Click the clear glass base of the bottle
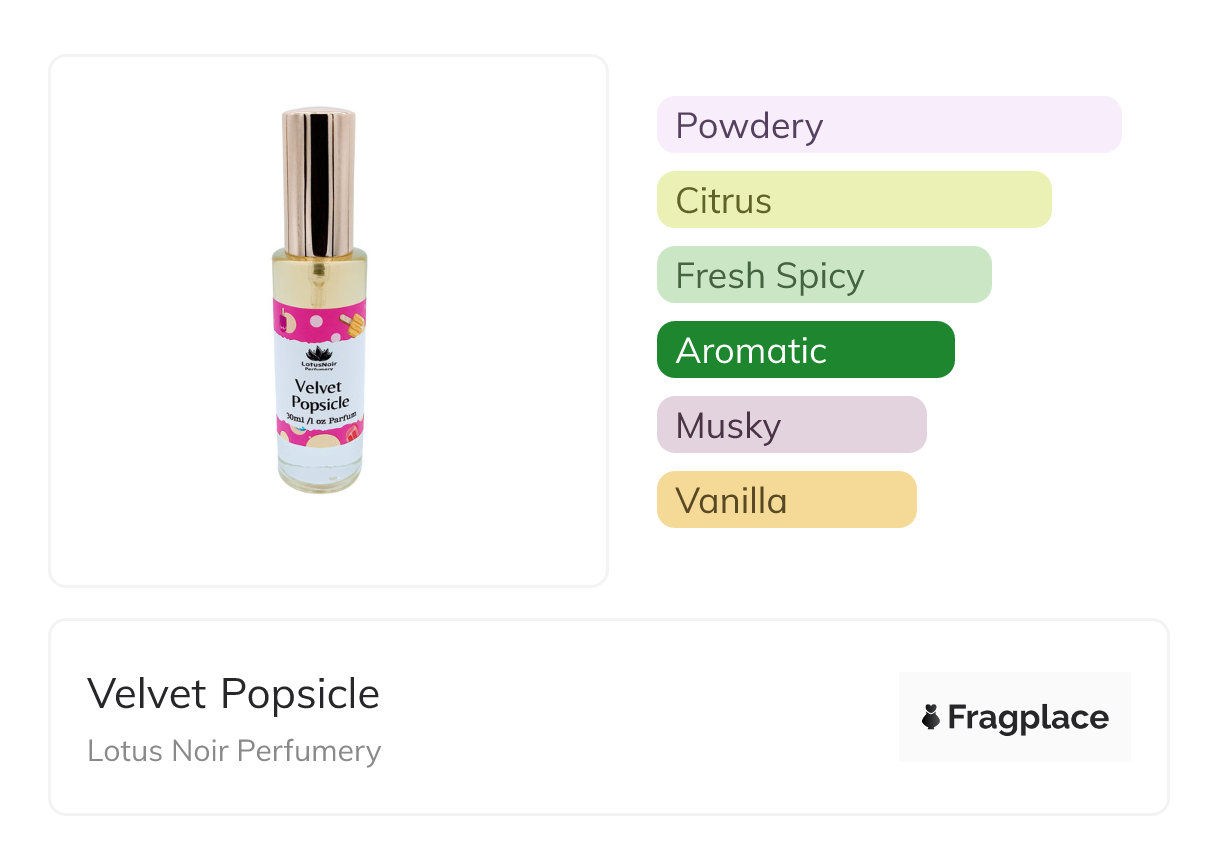Image resolution: width=1218 pixels, height=864 pixels. coord(319,468)
